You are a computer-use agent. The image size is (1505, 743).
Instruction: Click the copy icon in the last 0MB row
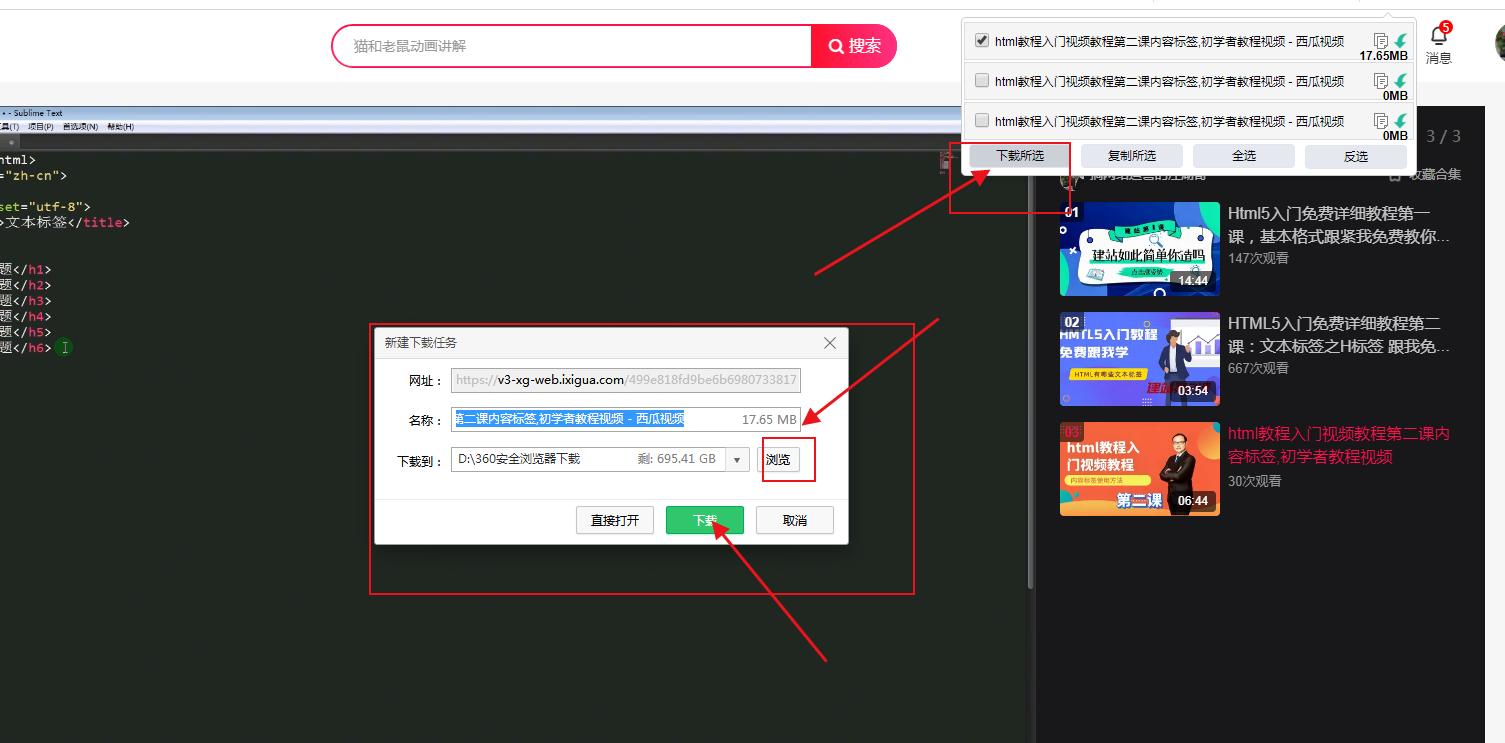(x=1381, y=121)
